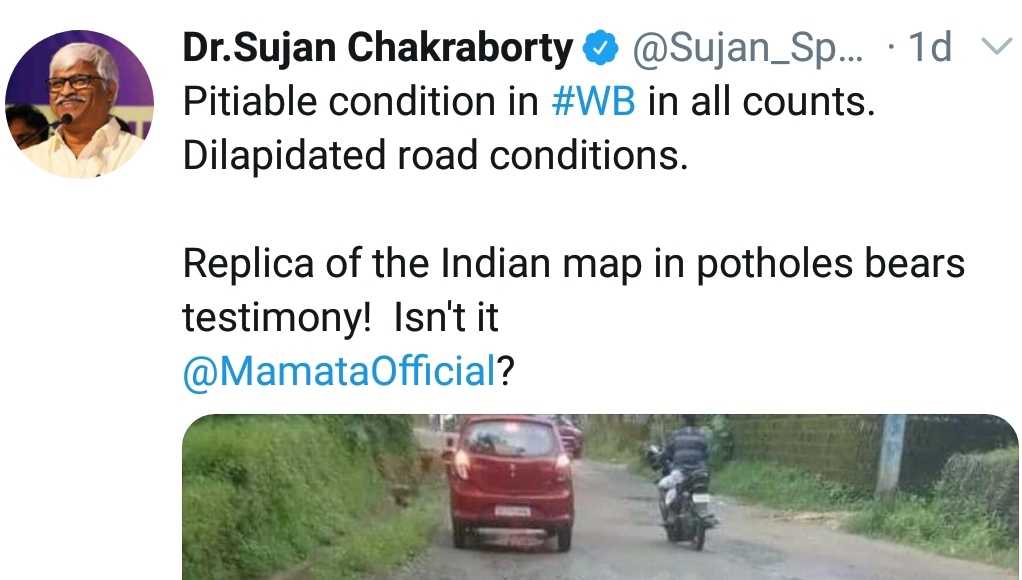Image resolution: width=1022 pixels, height=580 pixels.
Task: Click the blue verified badge
Action: pos(600,48)
